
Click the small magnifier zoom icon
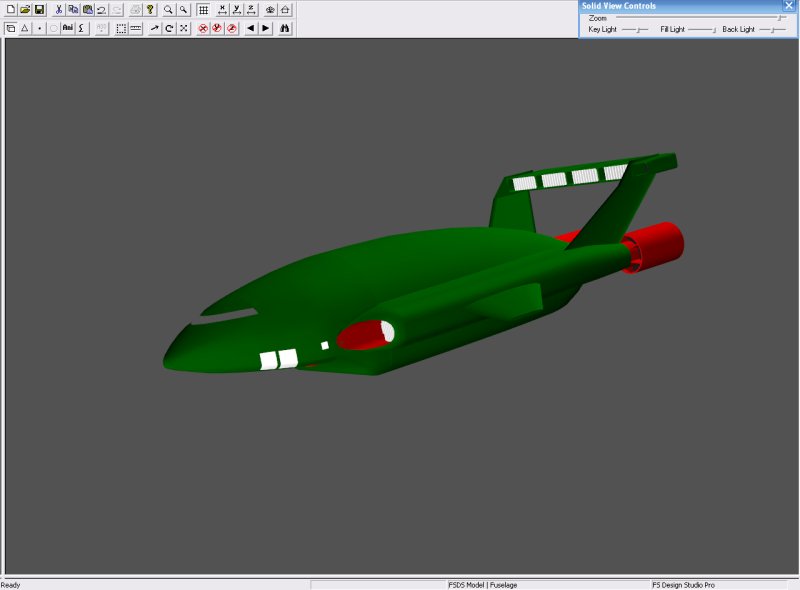pos(183,9)
